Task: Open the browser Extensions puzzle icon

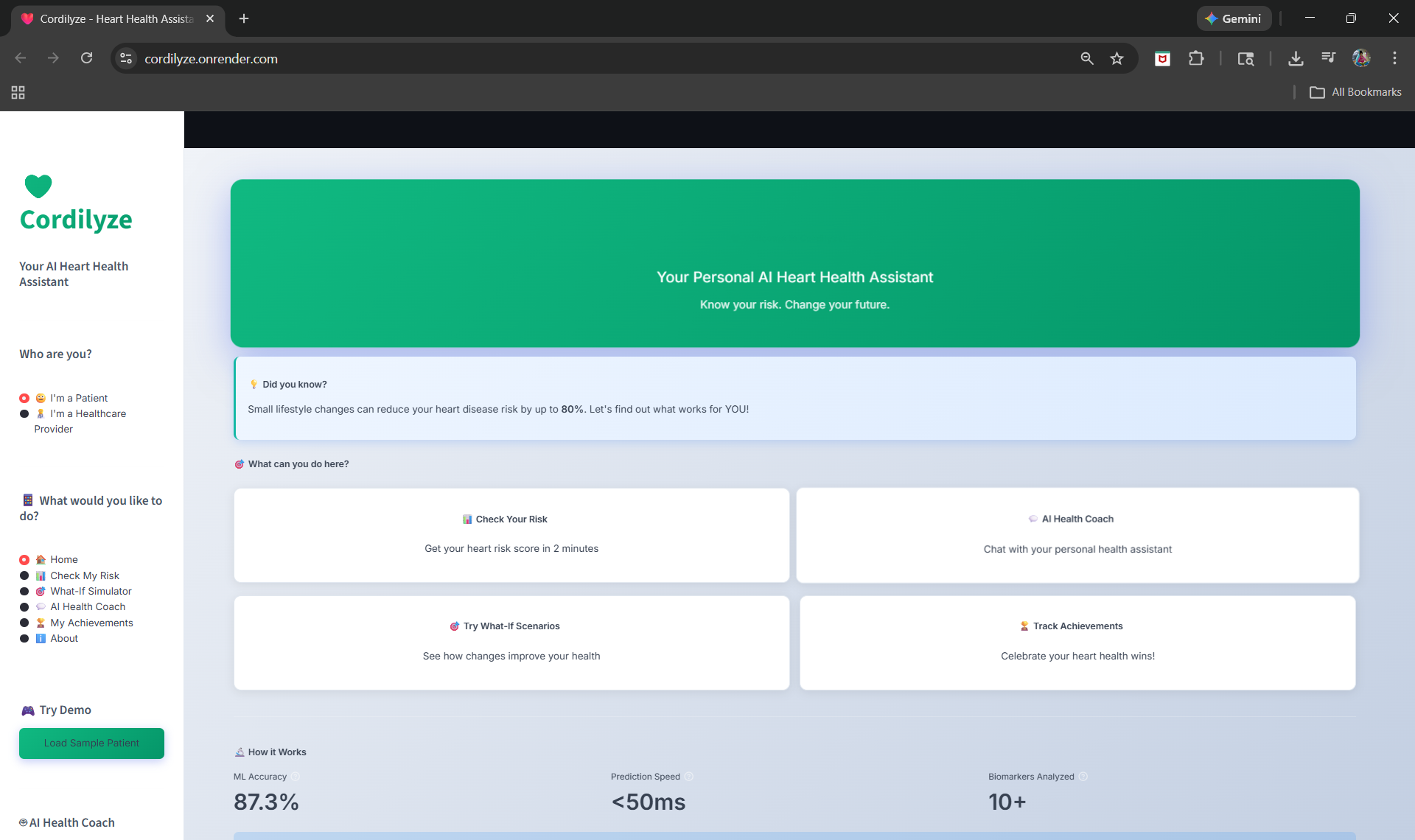Action: point(1196,59)
